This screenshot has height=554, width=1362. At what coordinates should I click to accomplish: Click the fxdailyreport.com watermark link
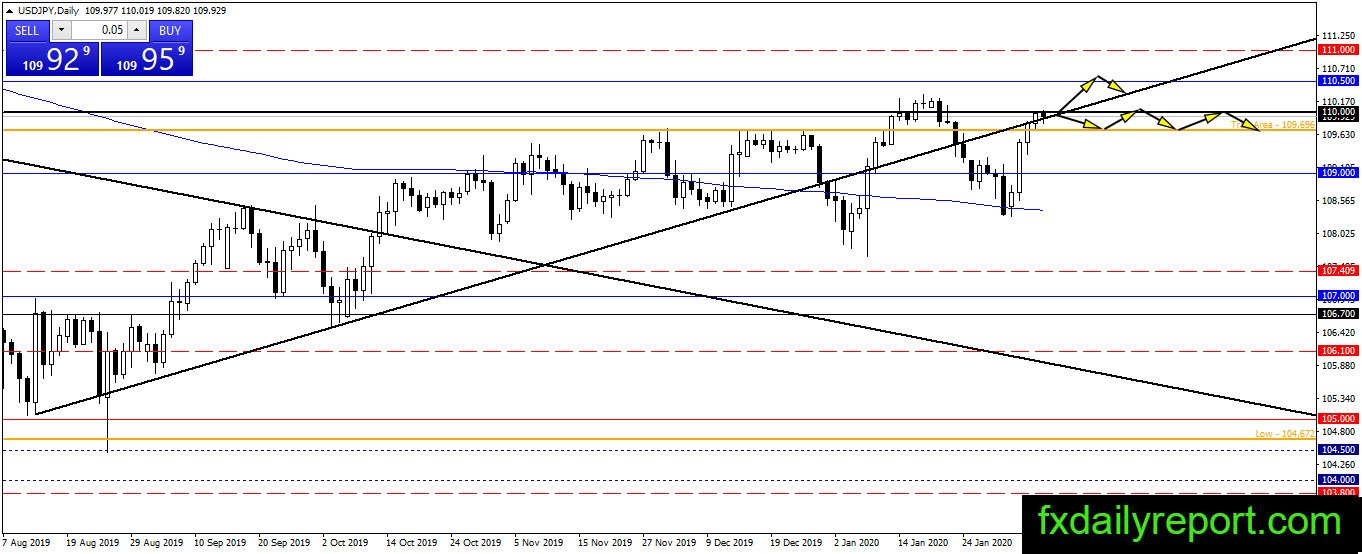[1190, 521]
